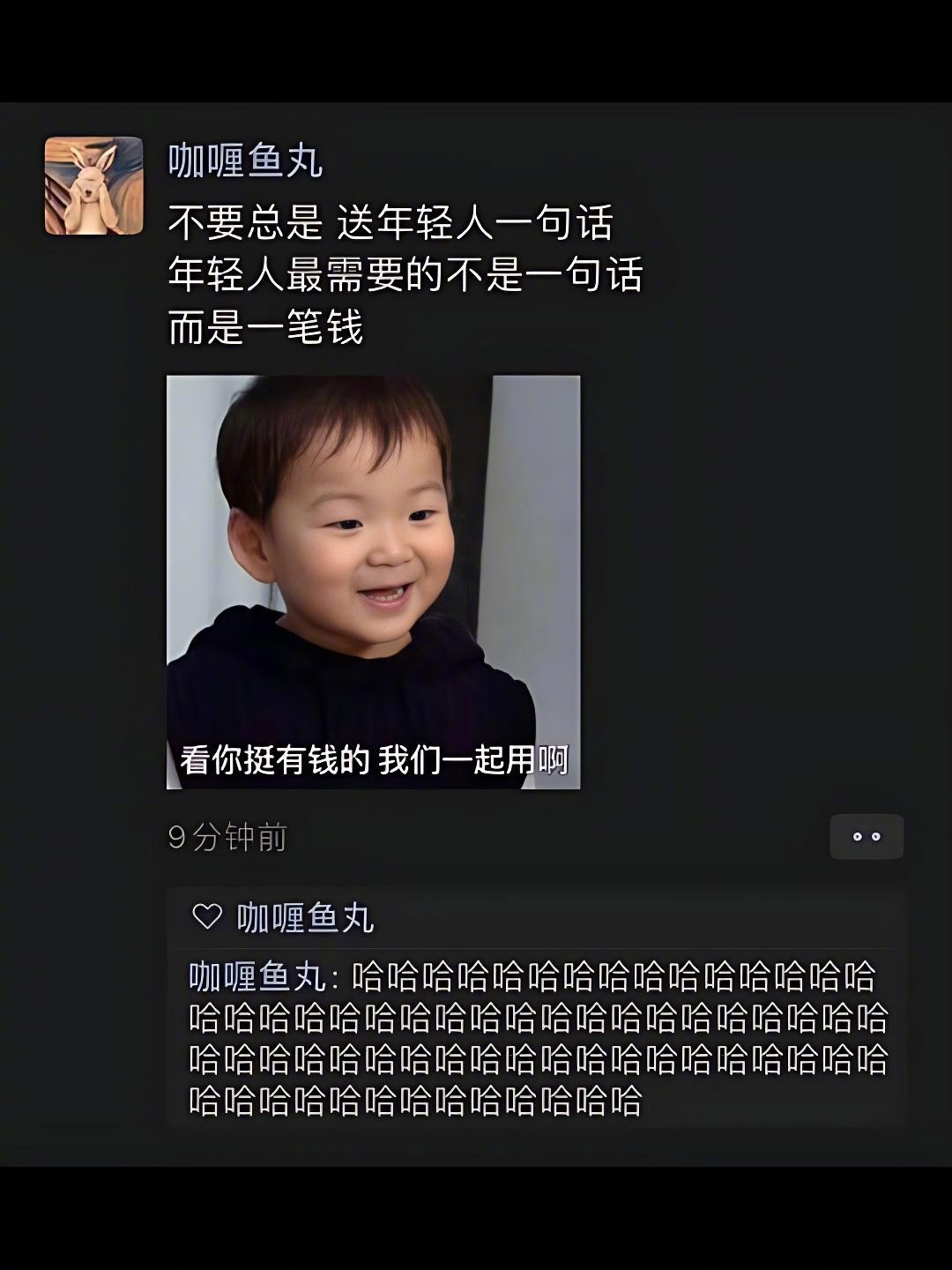Click the second line of the 哈哈 comment

click(x=539, y=1018)
